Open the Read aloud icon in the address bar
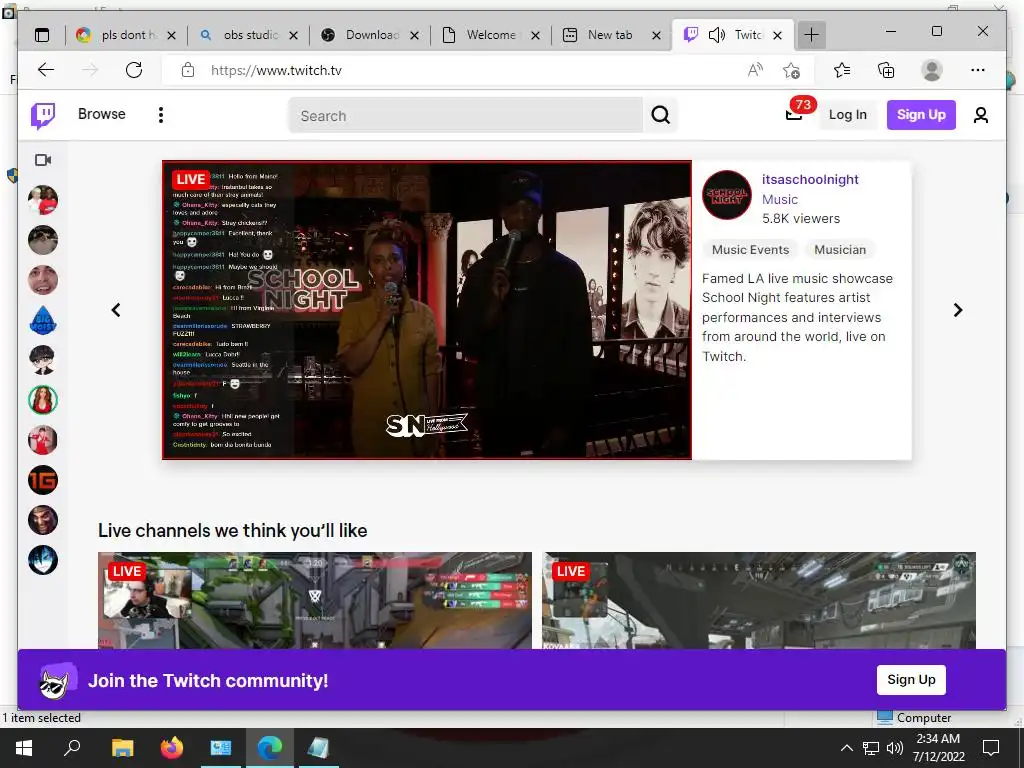1024x768 pixels. [755, 70]
